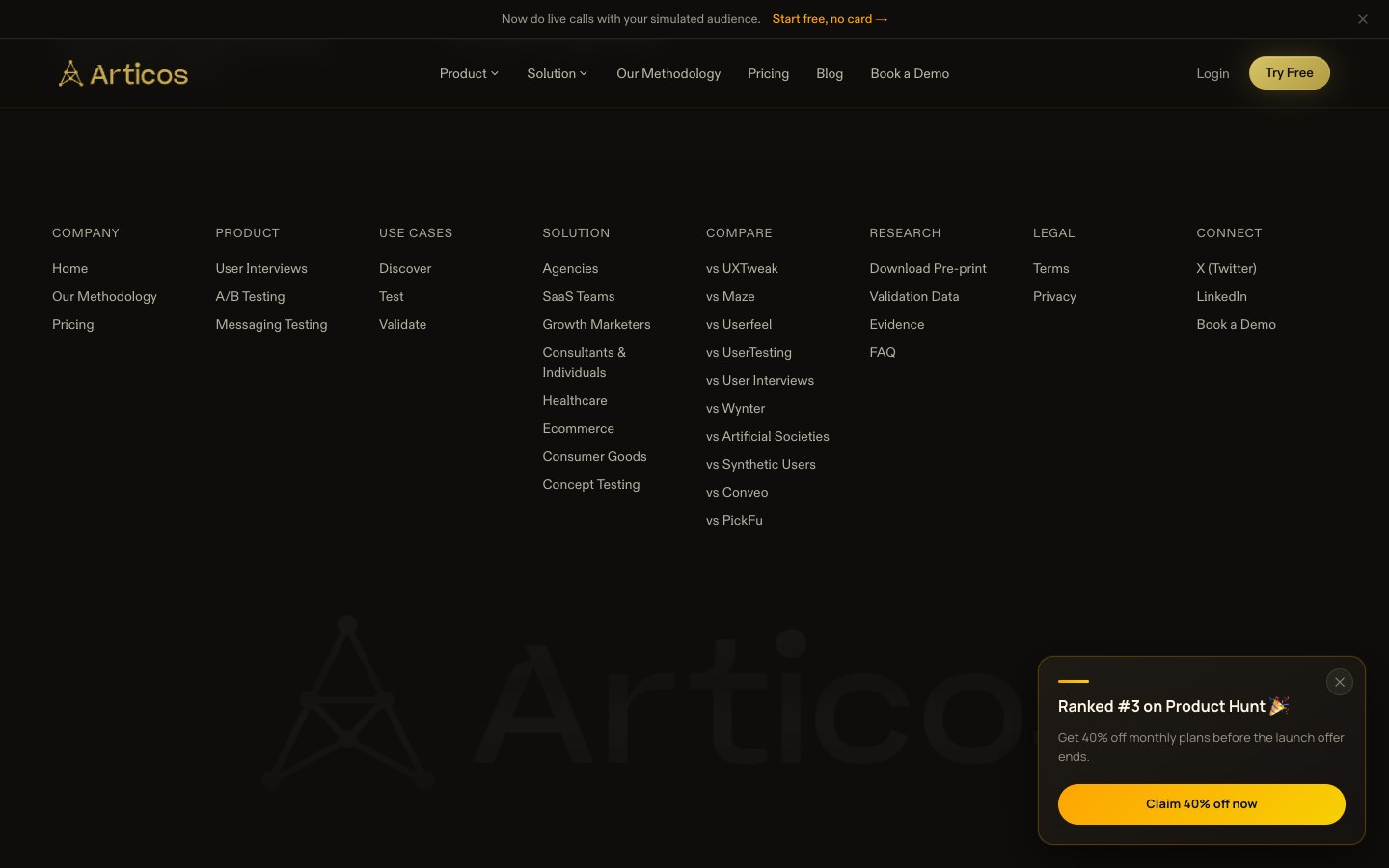Click the Try Free button
1389x868 pixels.
[1289, 72]
